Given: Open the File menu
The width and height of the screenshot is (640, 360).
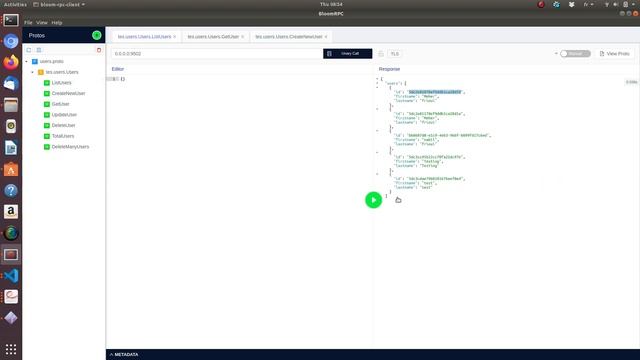Looking at the screenshot, I should pyautogui.click(x=28, y=22).
